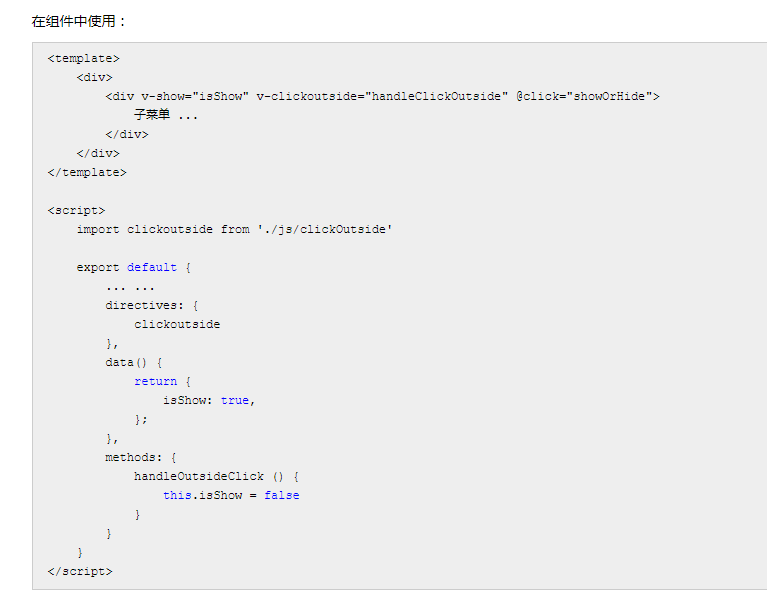Click the closing </script> tag
Screen dimensions: 767x603
[80, 571]
